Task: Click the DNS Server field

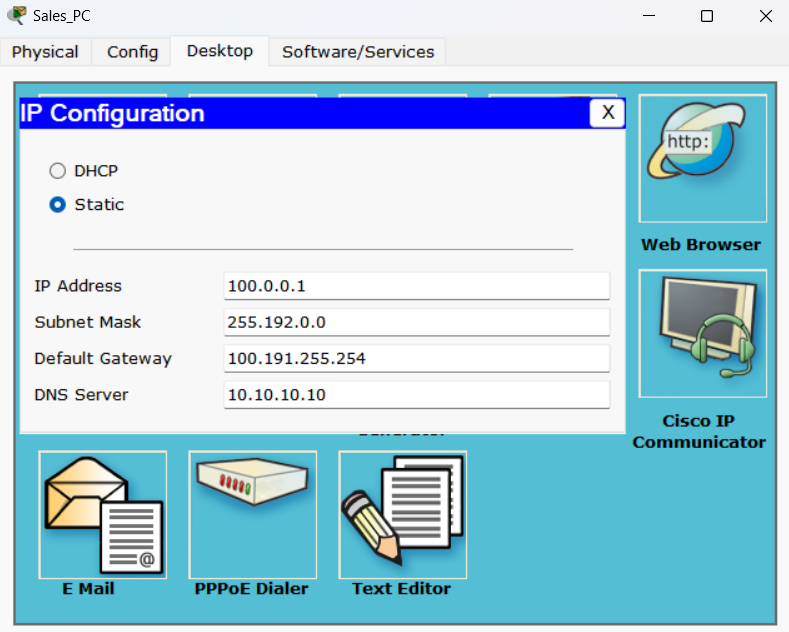Action: click(x=417, y=394)
